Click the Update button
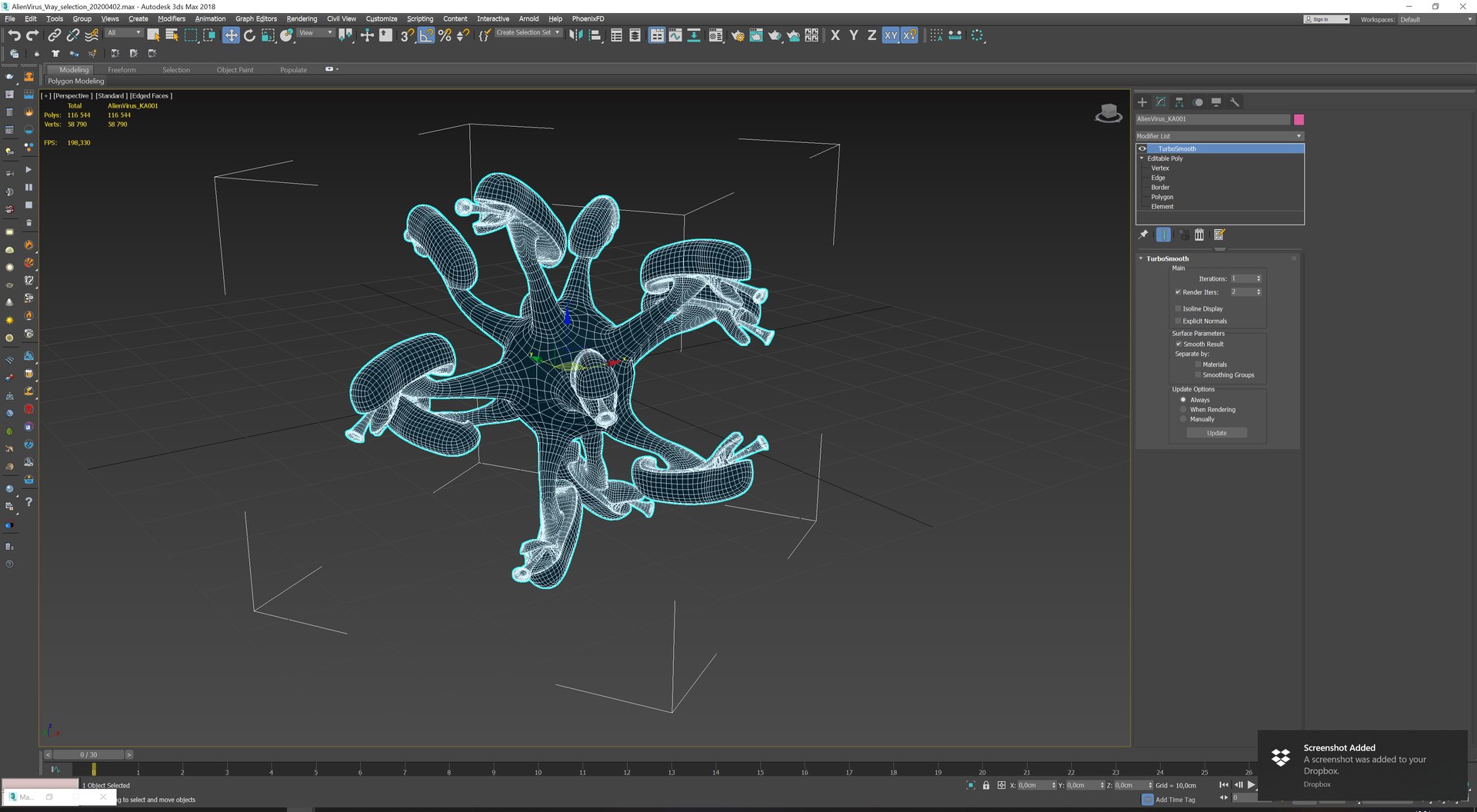The height and width of the screenshot is (812, 1477). 1216,433
